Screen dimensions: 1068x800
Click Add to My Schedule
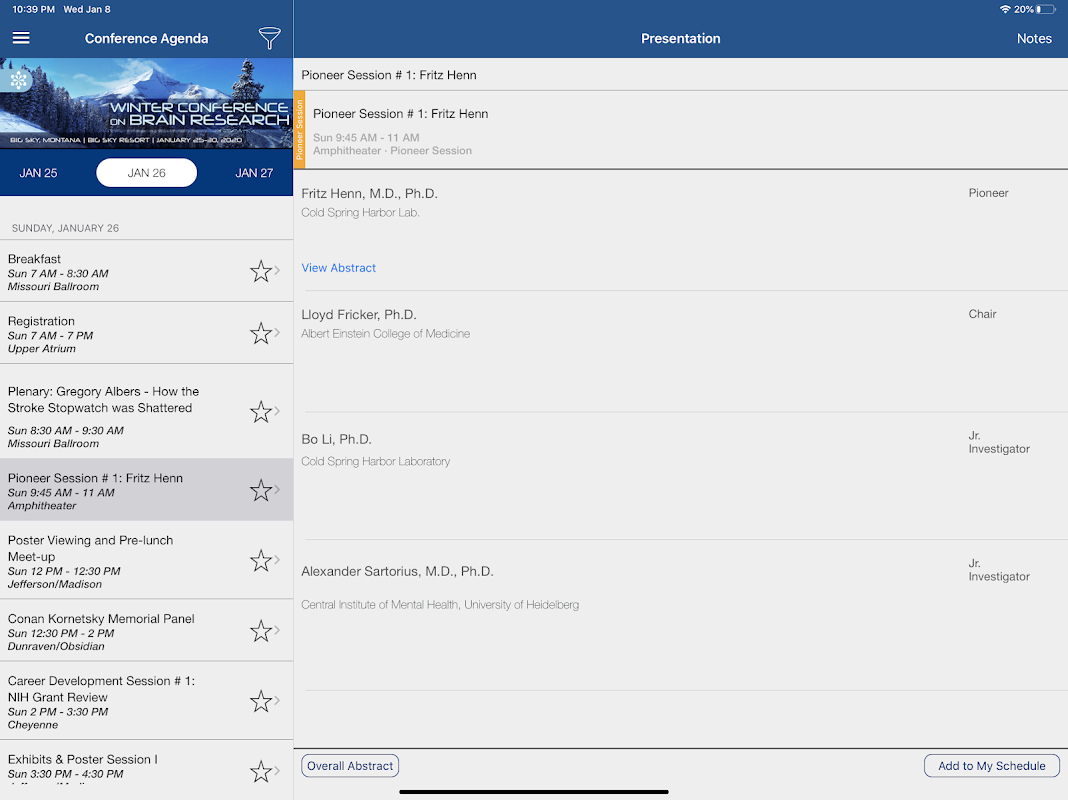(992, 766)
